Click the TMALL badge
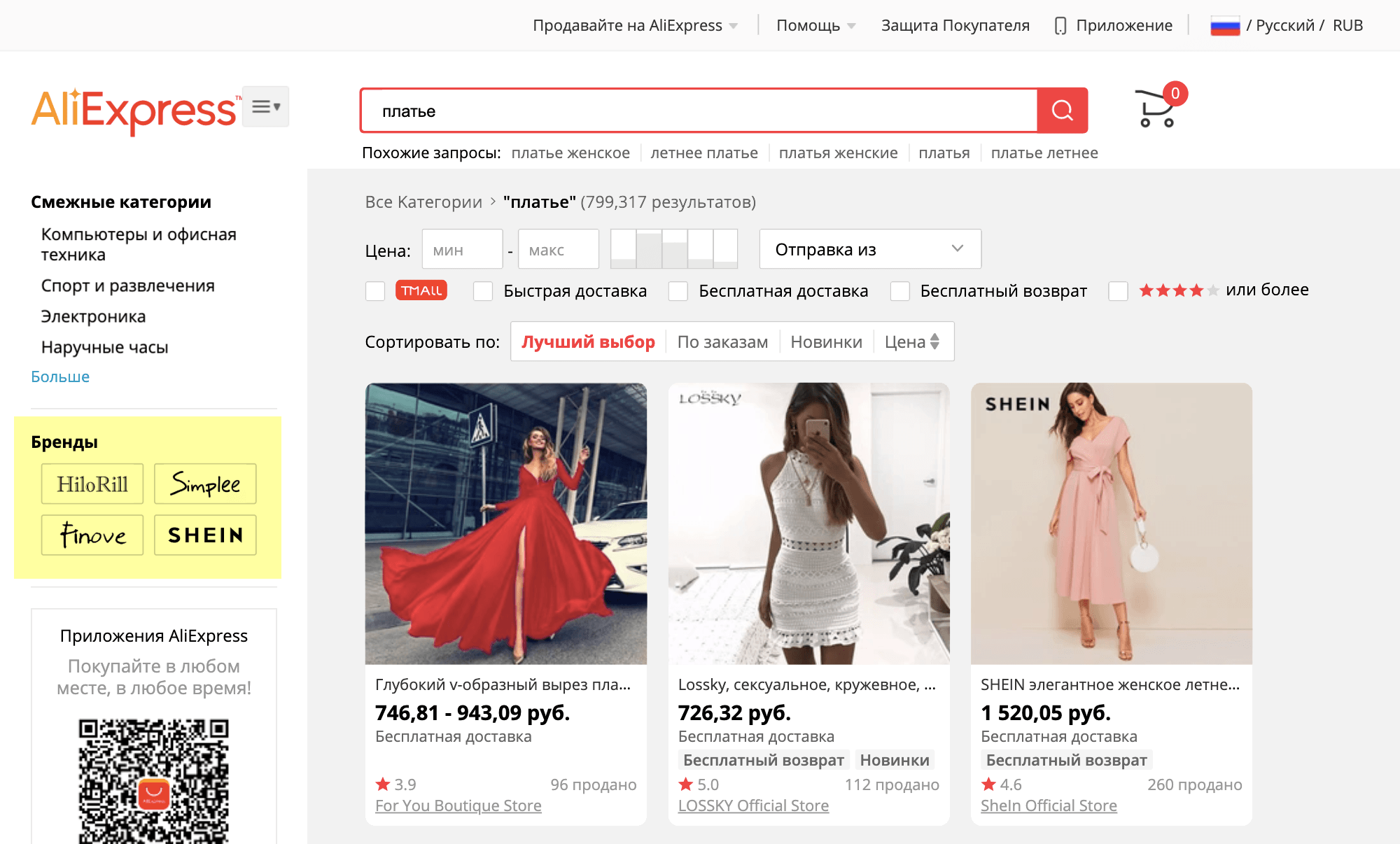This screenshot has width=1400, height=844. click(x=421, y=290)
